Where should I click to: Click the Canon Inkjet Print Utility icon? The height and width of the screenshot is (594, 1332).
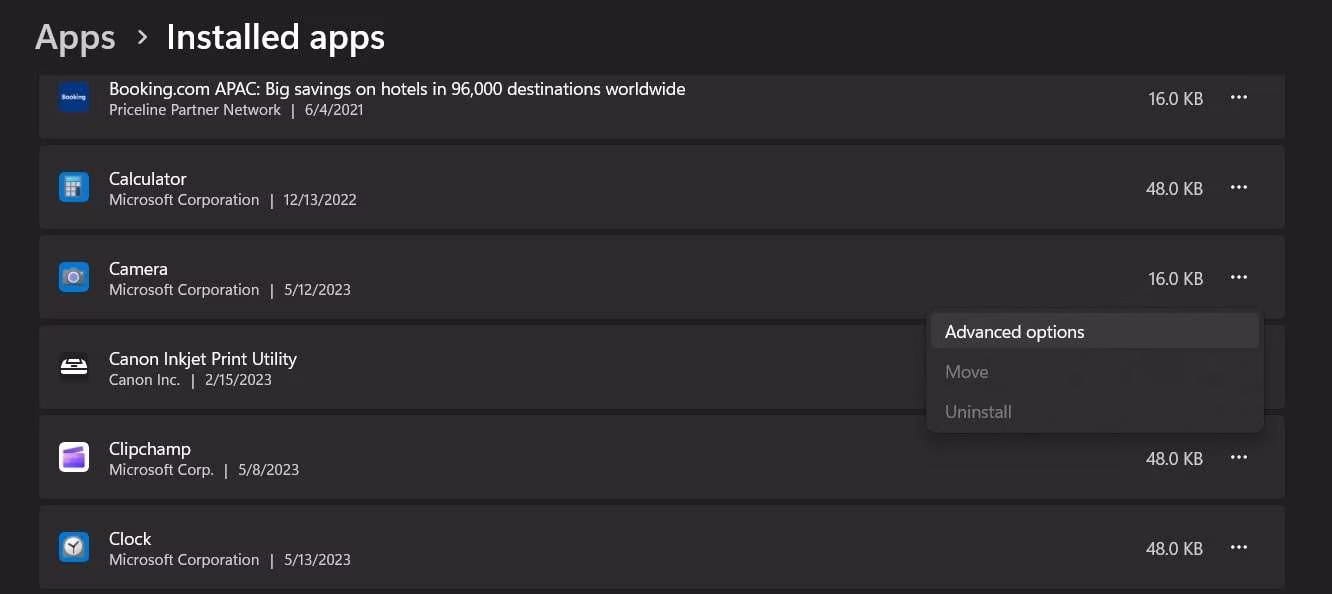(x=74, y=368)
